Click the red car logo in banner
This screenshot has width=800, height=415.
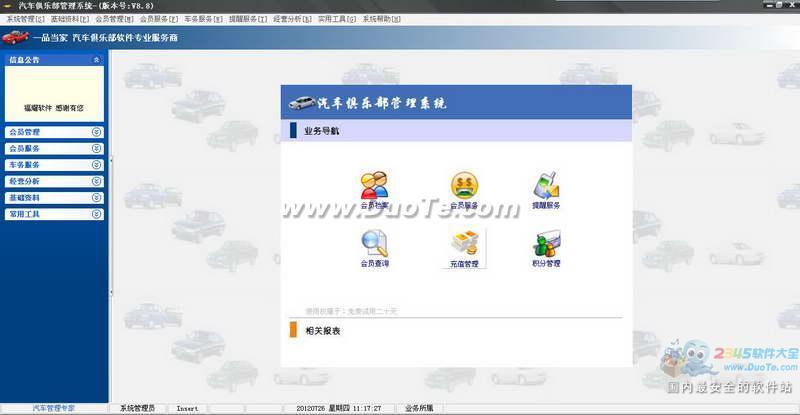pyautogui.click(x=15, y=38)
